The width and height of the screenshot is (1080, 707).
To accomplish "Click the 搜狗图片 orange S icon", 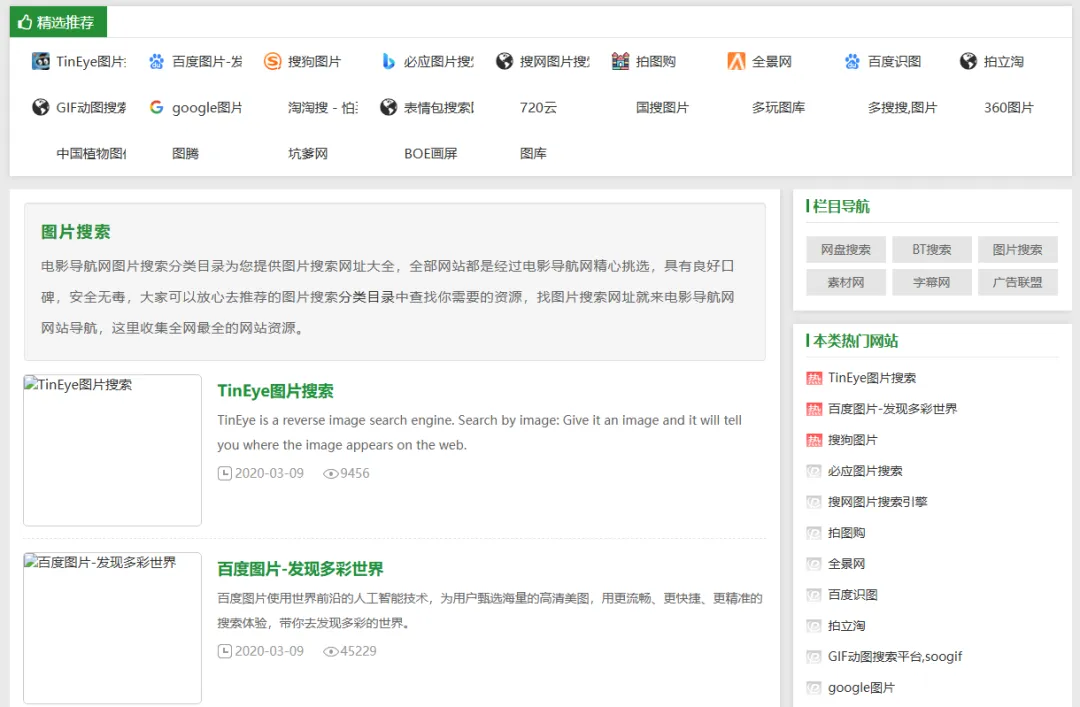I will (273, 61).
